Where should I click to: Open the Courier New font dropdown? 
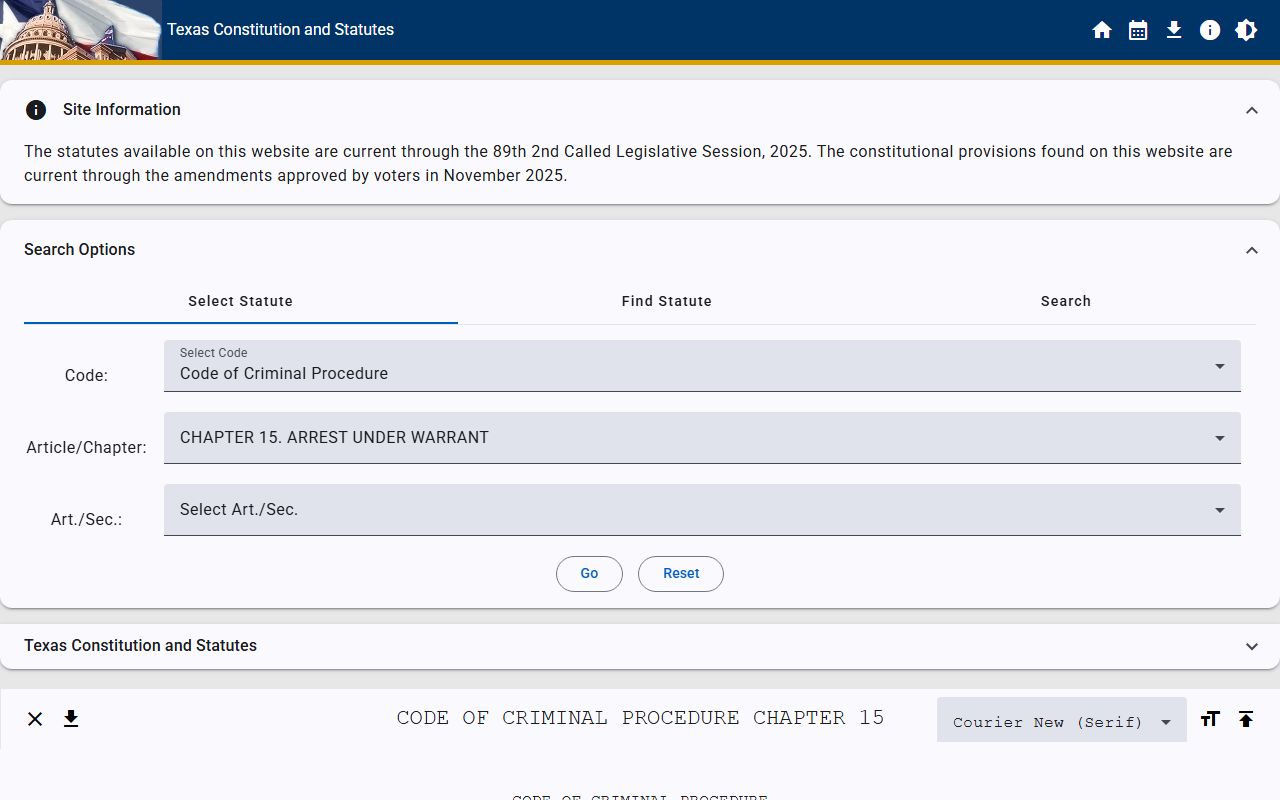click(x=1062, y=720)
